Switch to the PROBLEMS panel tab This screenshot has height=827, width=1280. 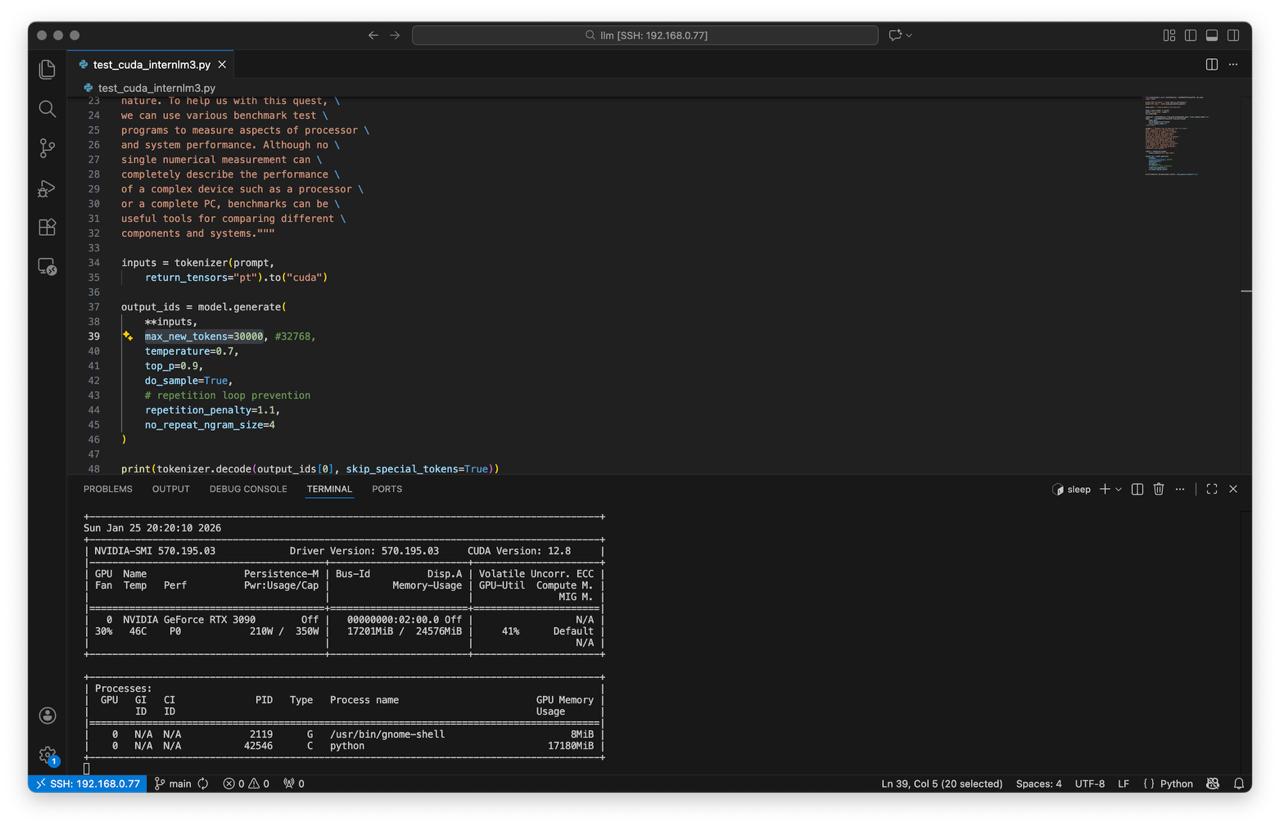[x=108, y=489]
